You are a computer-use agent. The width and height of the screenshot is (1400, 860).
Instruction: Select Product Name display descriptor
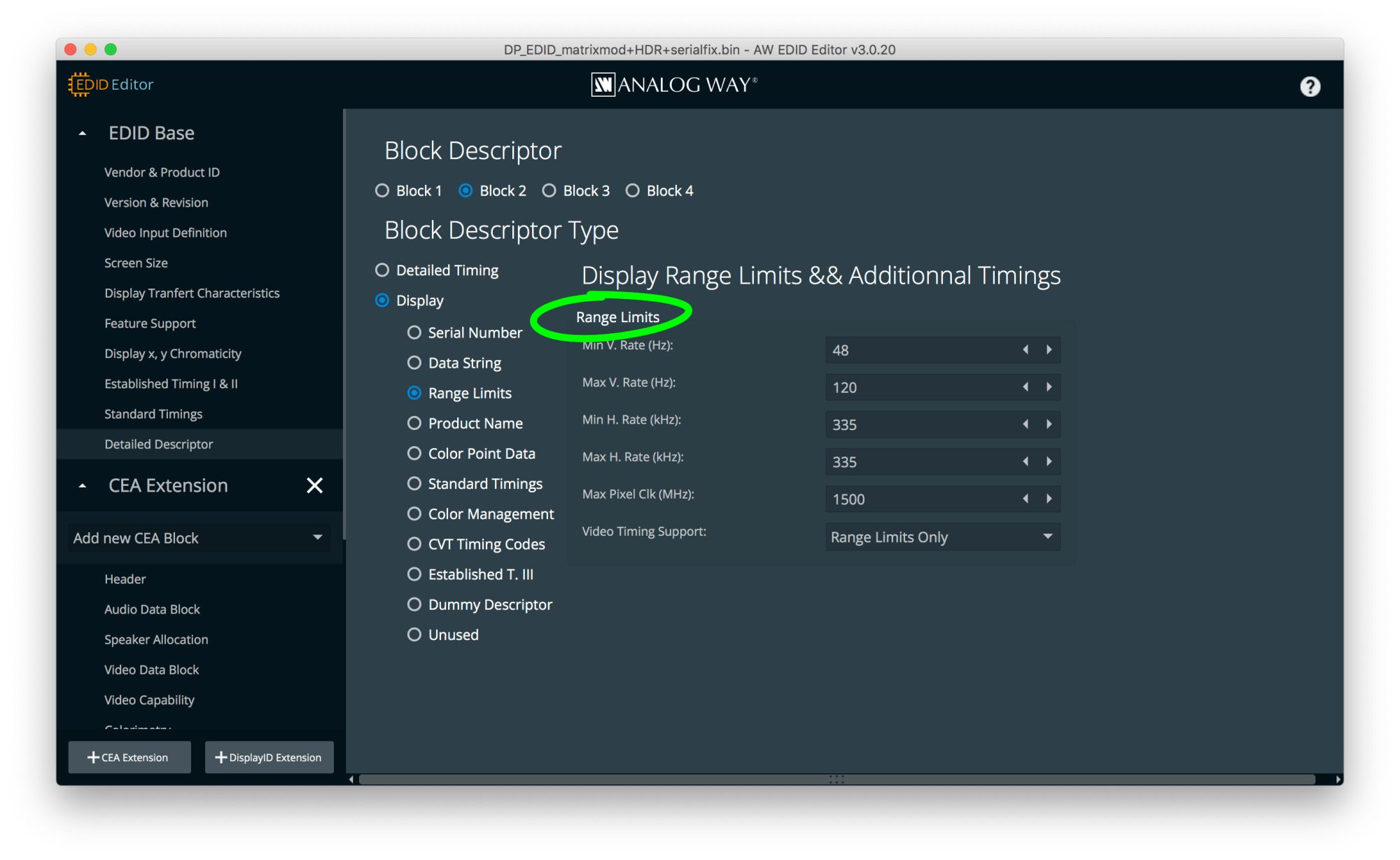[x=414, y=423]
